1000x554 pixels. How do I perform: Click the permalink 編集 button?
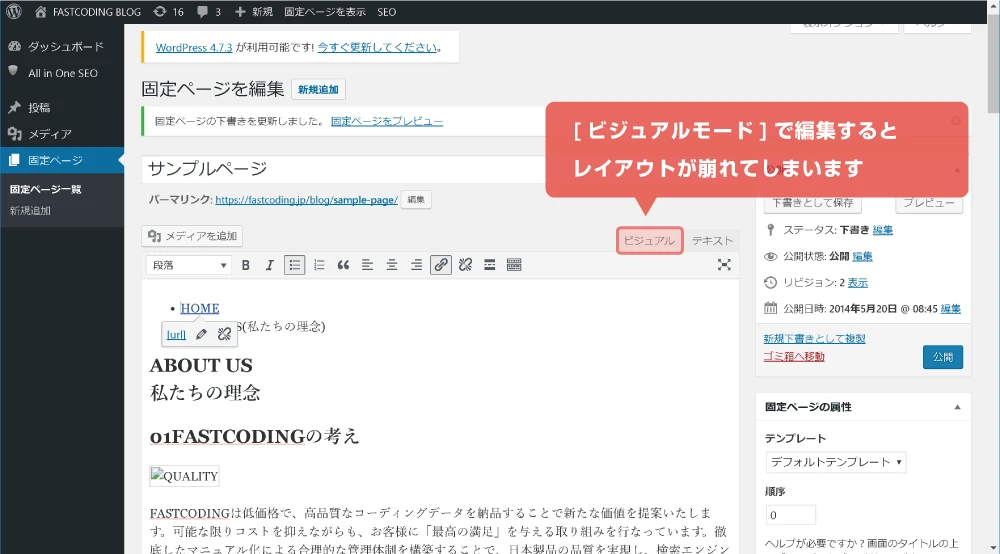click(x=416, y=200)
